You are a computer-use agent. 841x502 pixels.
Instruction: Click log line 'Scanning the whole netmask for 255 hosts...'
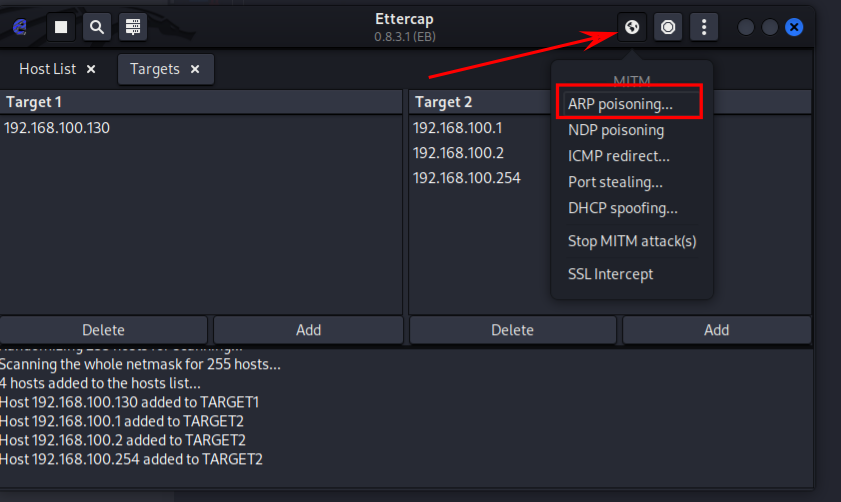140,364
